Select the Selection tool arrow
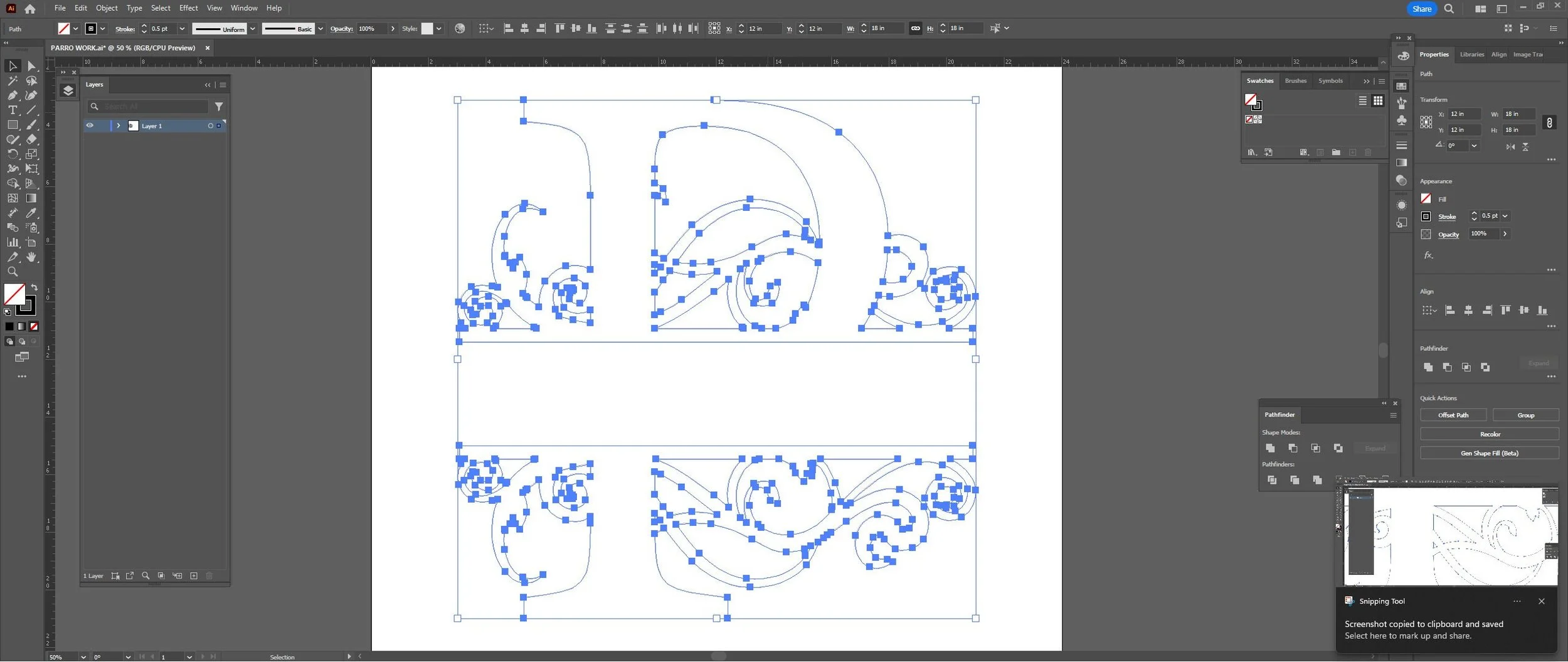Viewport: 1568px width, 662px height. tap(13, 66)
